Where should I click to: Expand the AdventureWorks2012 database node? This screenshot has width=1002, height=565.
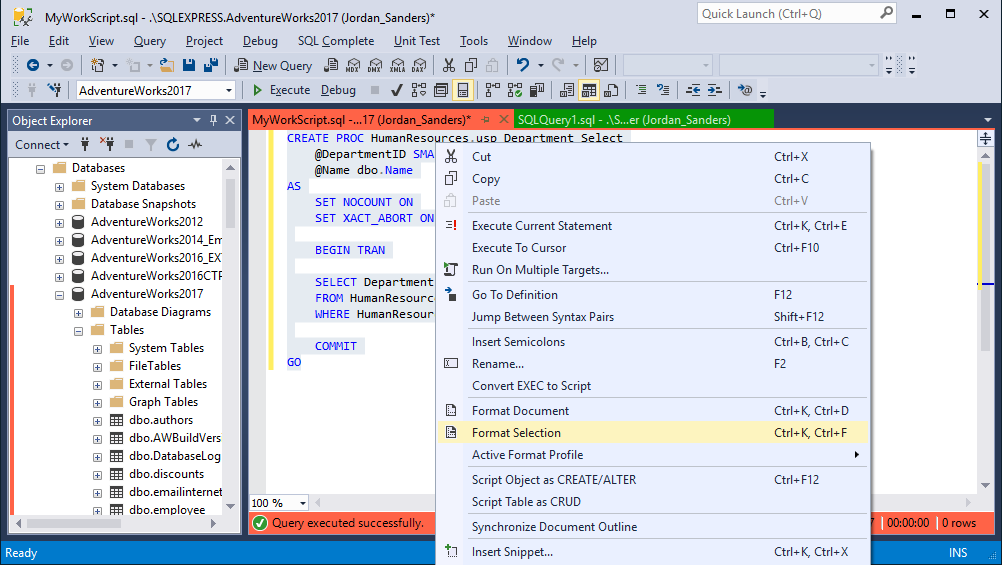pos(59,223)
